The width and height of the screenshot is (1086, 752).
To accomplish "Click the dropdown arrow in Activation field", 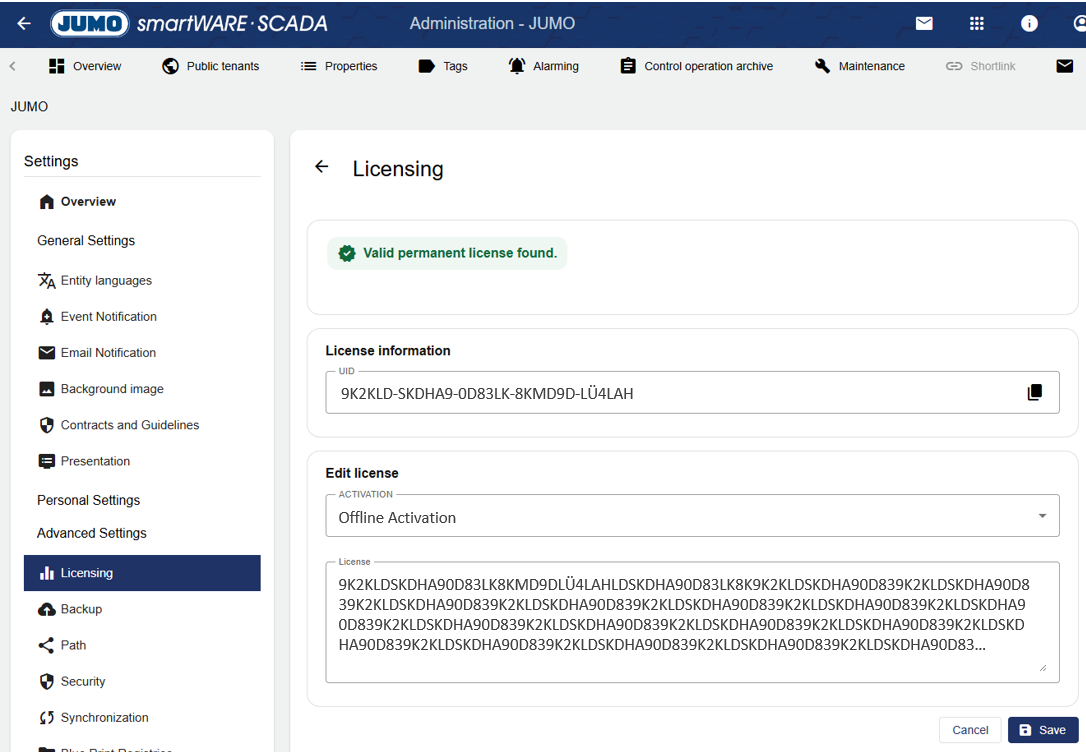I will [x=1042, y=516].
